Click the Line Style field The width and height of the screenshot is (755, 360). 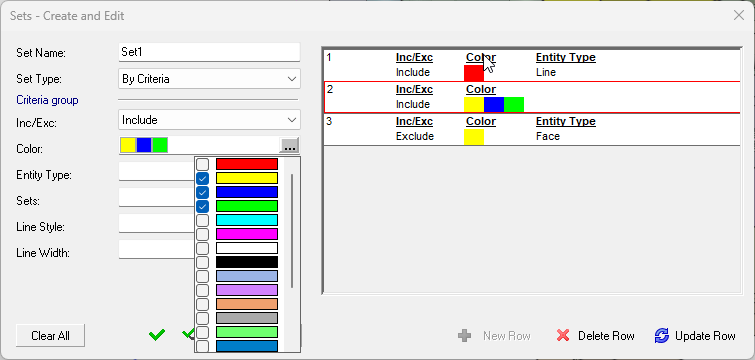click(156, 224)
